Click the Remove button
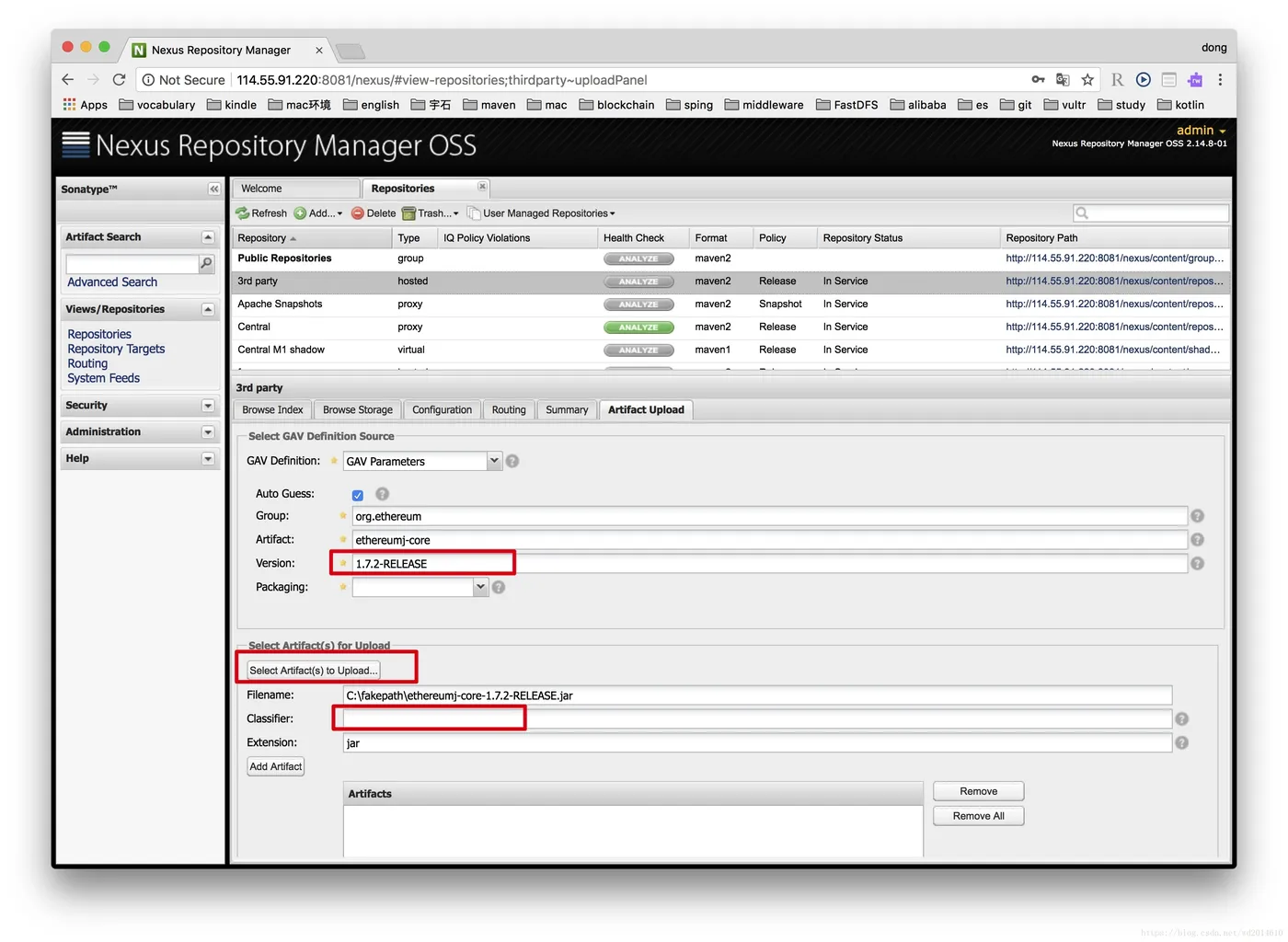 pos(978,791)
